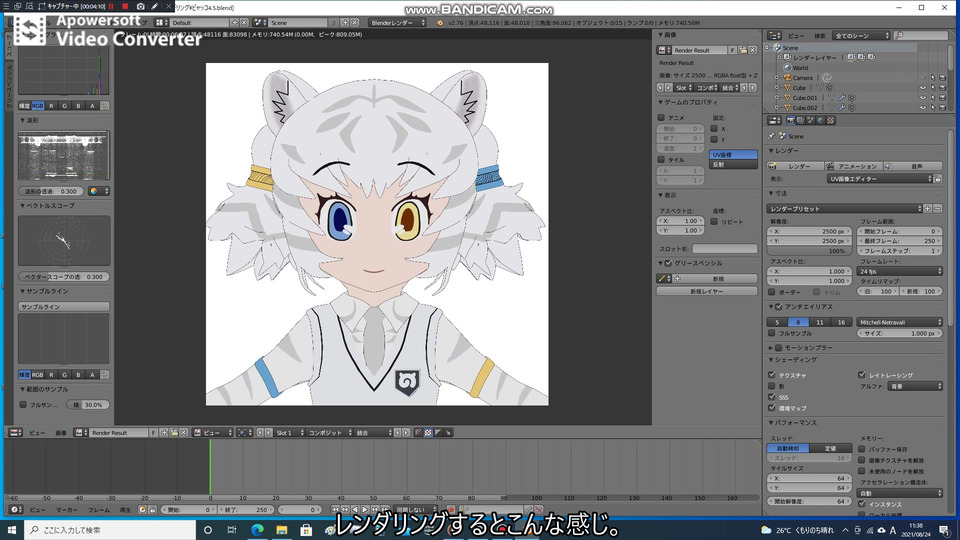Enable the アニメ checkbox

pos(661,118)
